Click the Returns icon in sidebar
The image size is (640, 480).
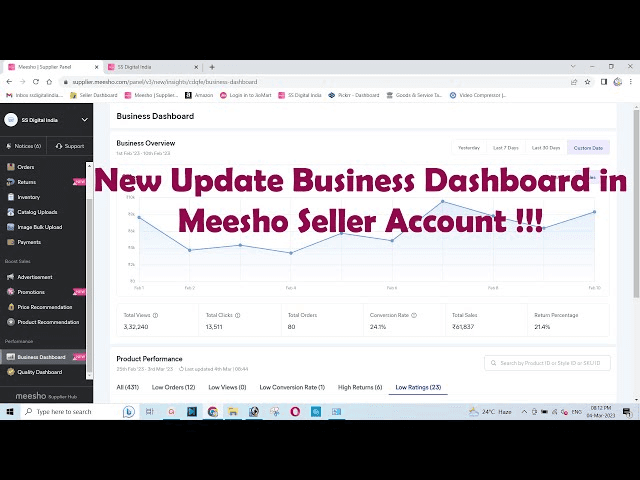[x=11, y=182]
